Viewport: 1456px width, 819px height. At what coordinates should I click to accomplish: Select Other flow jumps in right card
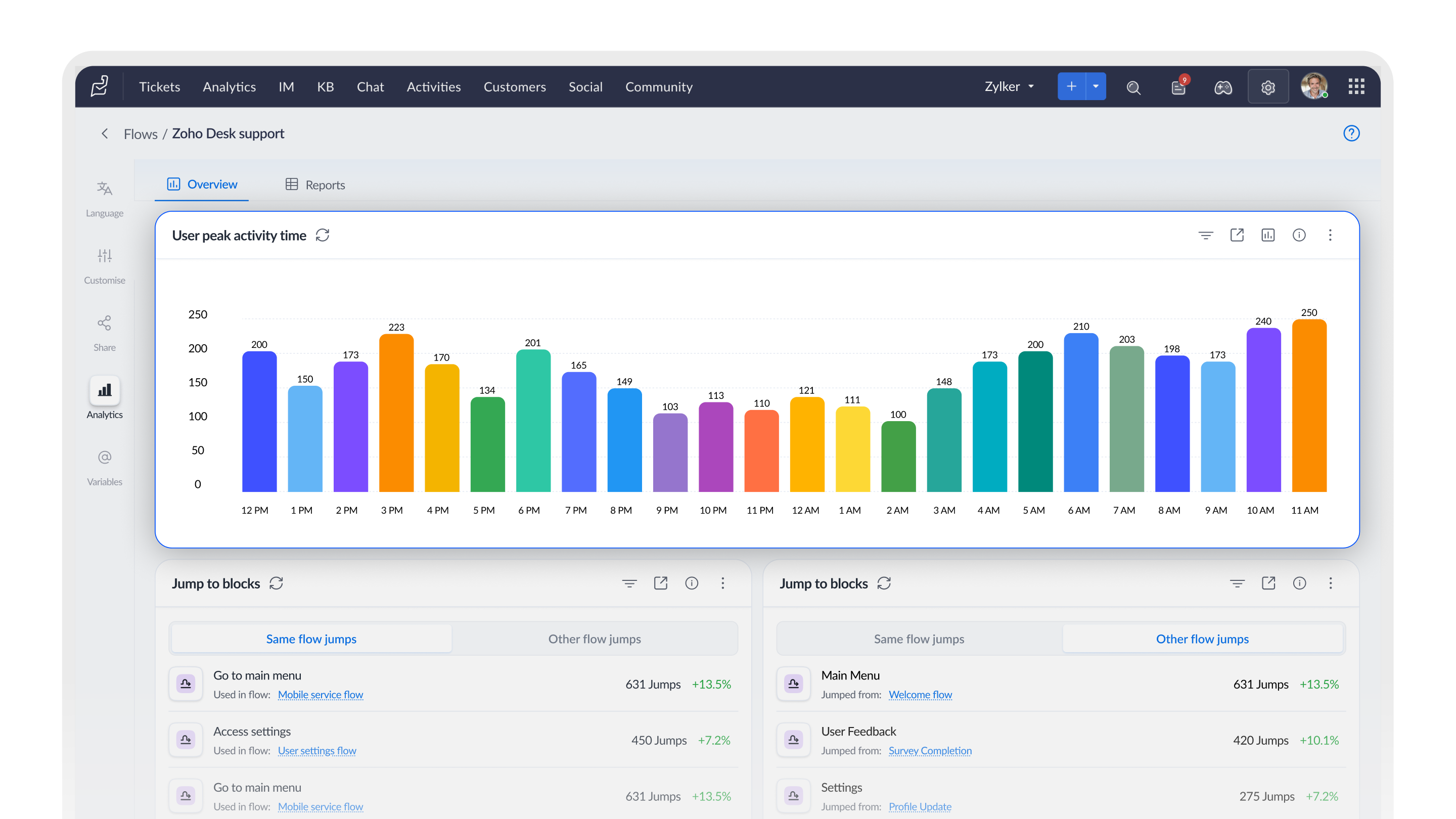tap(1202, 639)
